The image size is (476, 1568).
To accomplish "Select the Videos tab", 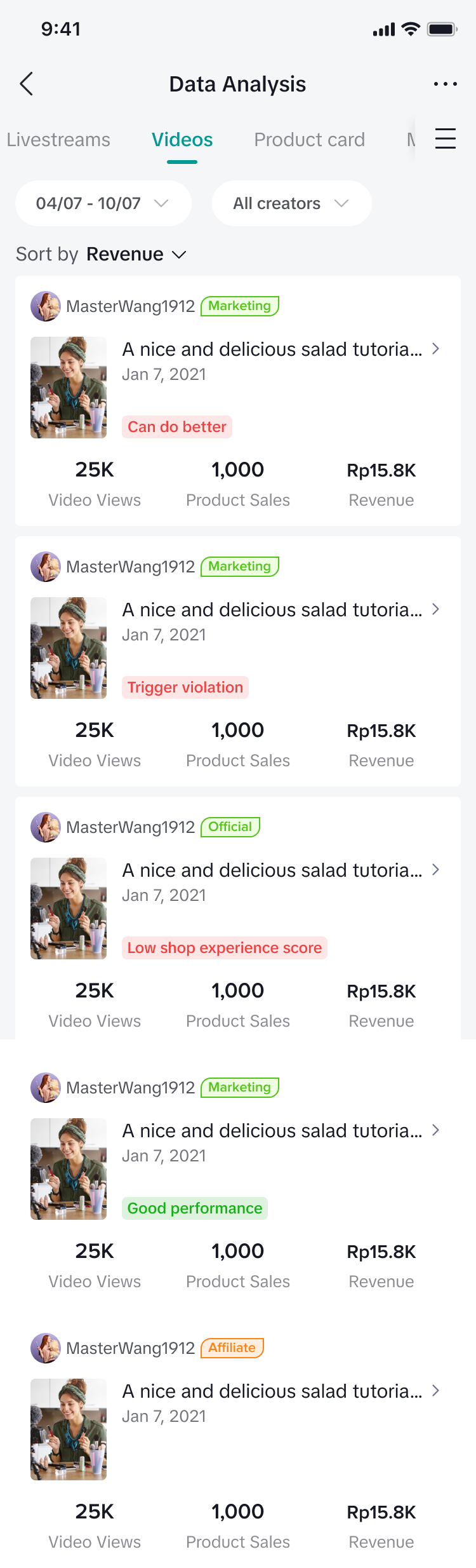I will (182, 140).
